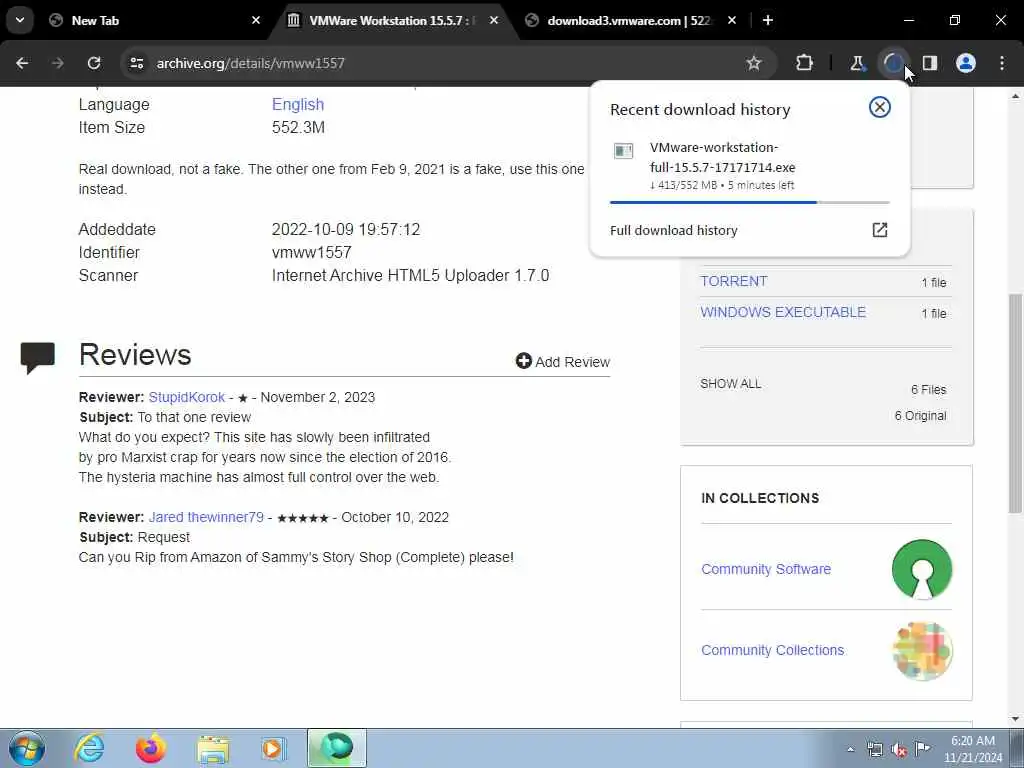Click Community Software green thumbnail
The height and width of the screenshot is (768, 1024).
click(922, 569)
